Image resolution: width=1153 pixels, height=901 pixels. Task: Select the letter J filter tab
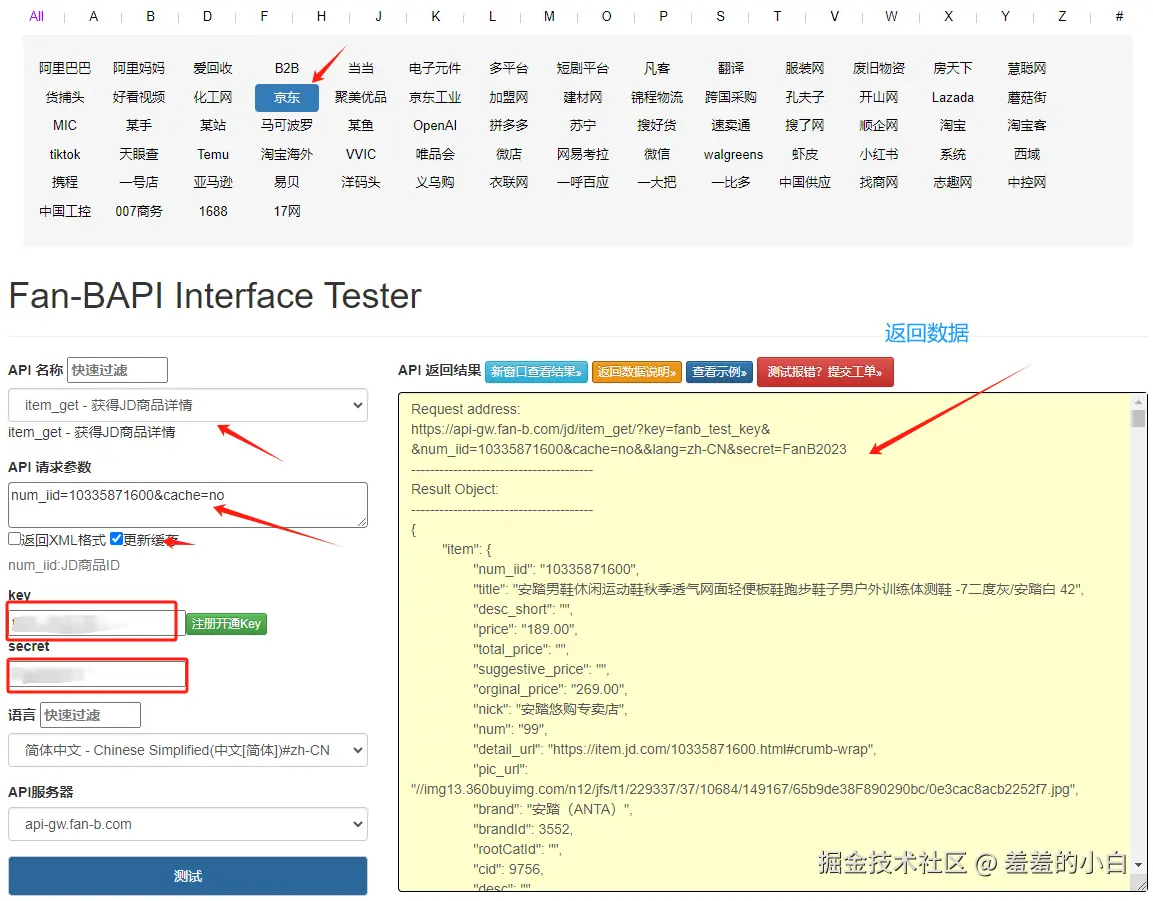click(x=378, y=16)
